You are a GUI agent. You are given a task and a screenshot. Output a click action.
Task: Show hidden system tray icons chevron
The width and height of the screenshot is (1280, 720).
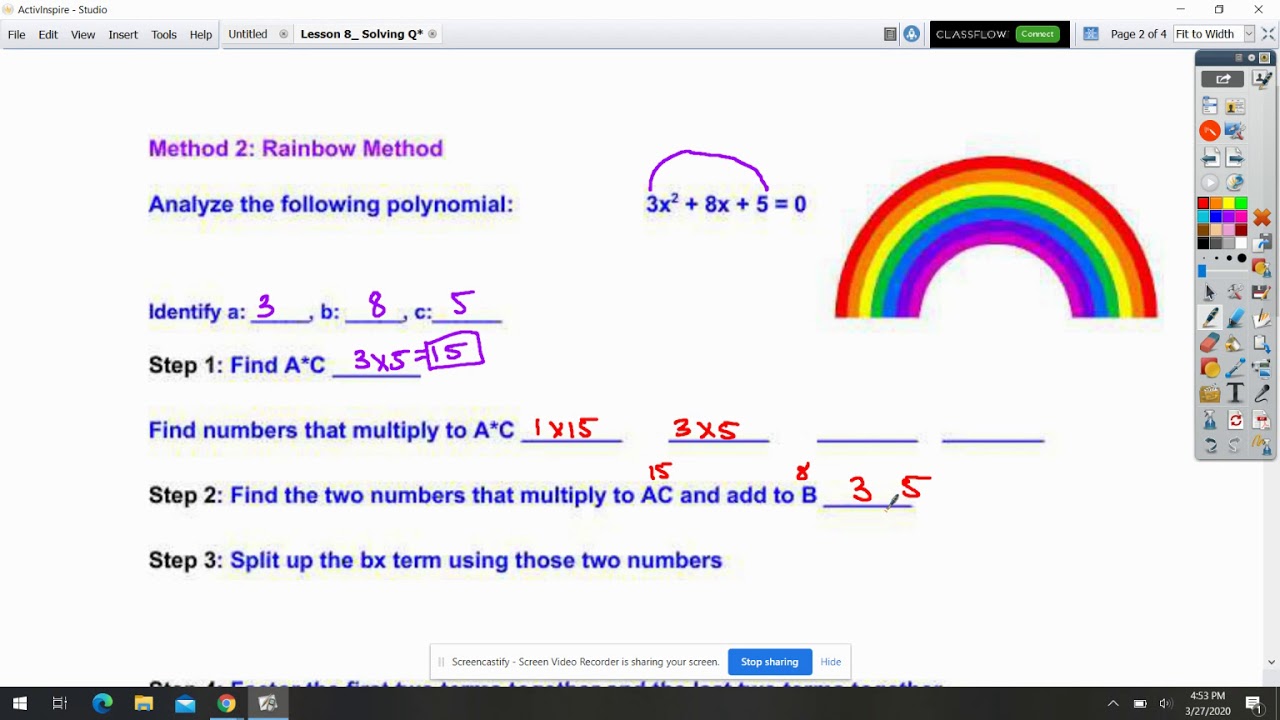1113,704
